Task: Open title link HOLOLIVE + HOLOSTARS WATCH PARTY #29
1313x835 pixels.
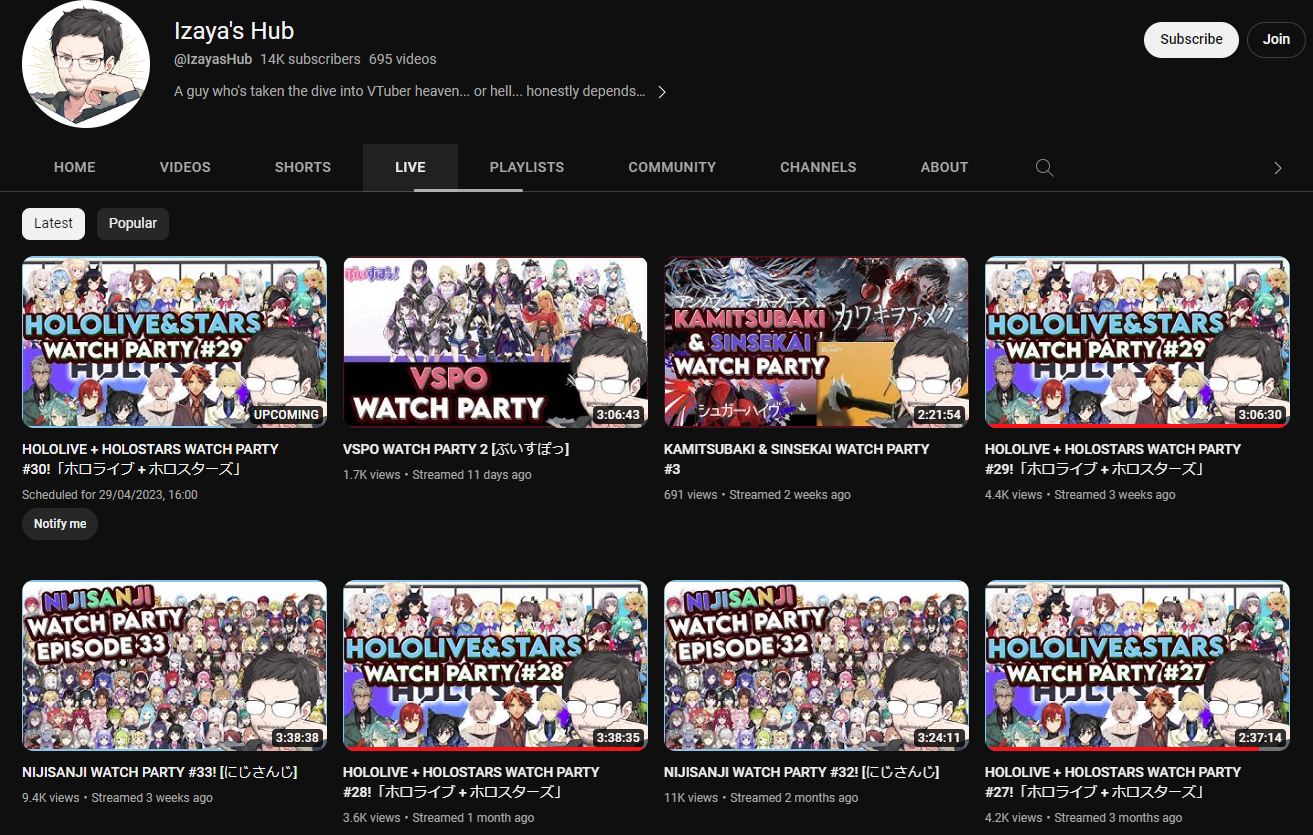Action: pyautogui.click(x=1113, y=459)
